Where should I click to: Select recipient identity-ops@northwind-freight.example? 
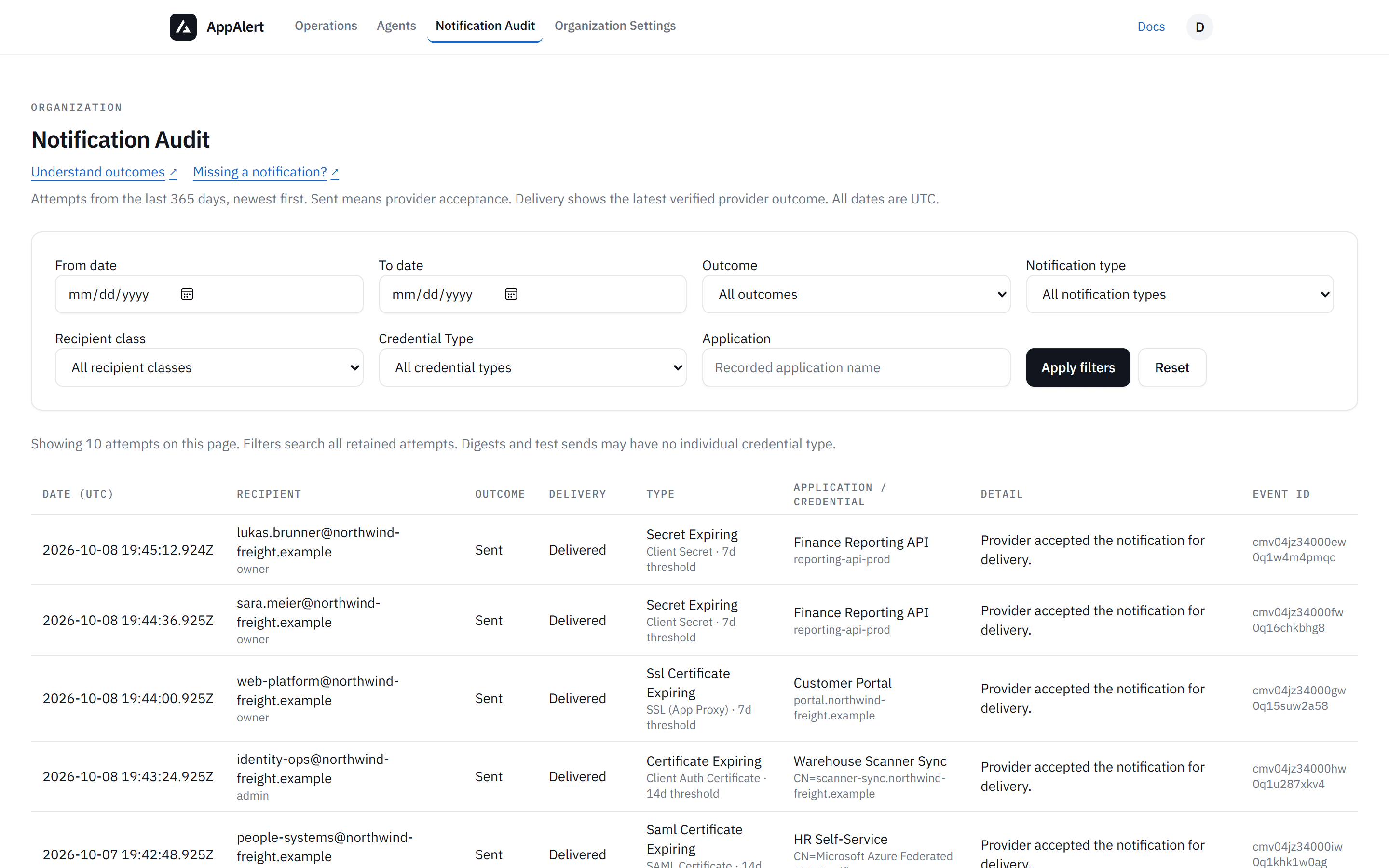313,769
